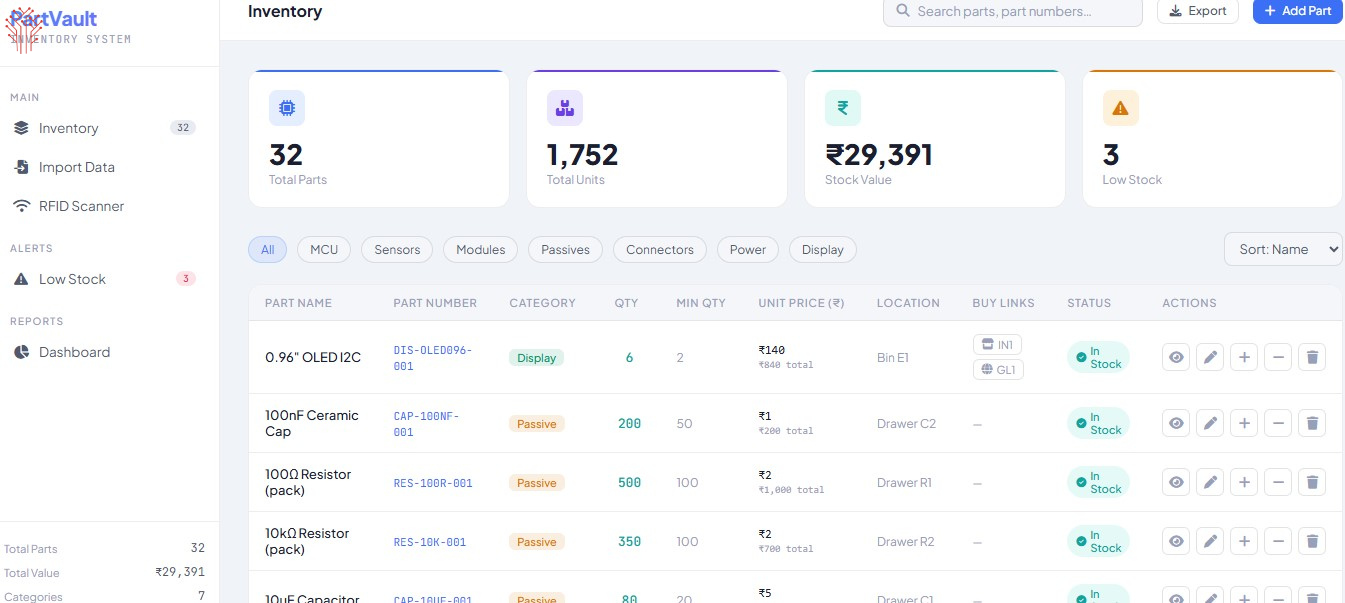Remove stock from 10kΩ Resistor pack
This screenshot has height=603, width=1345.
click(x=1278, y=541)
